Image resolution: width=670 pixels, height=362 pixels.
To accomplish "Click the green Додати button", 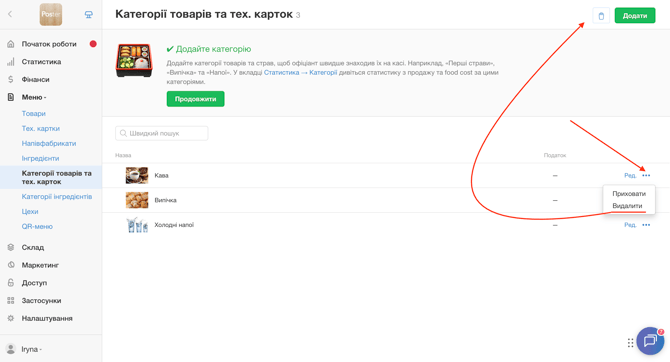I will [635, 16].
